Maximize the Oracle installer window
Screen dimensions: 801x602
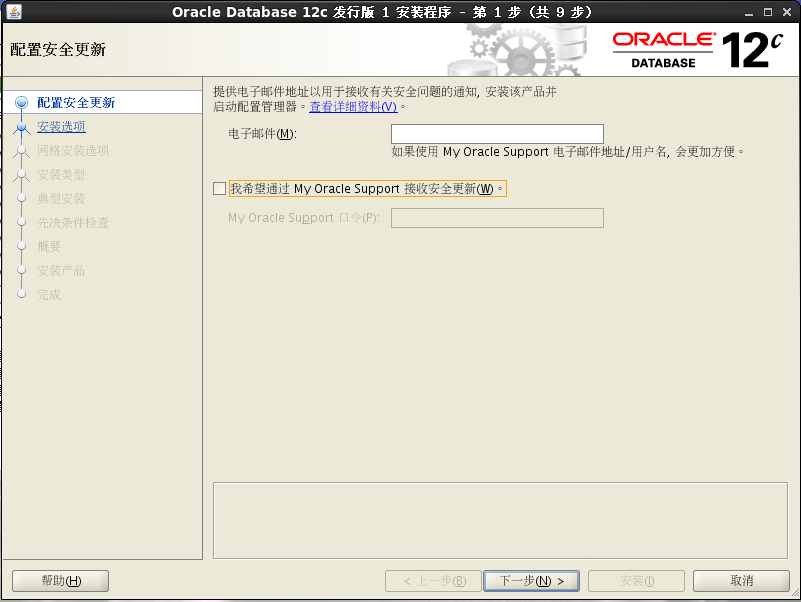point(768,12)
